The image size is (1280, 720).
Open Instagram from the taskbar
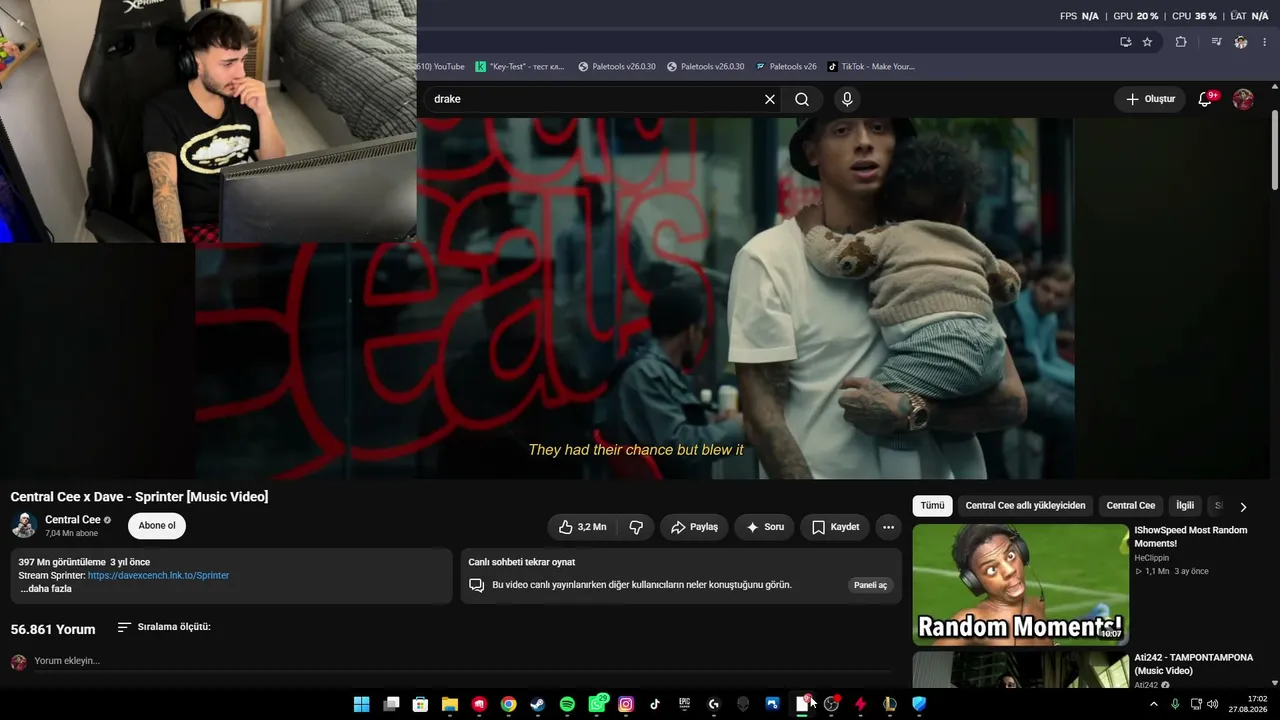(x=626, y=704)
